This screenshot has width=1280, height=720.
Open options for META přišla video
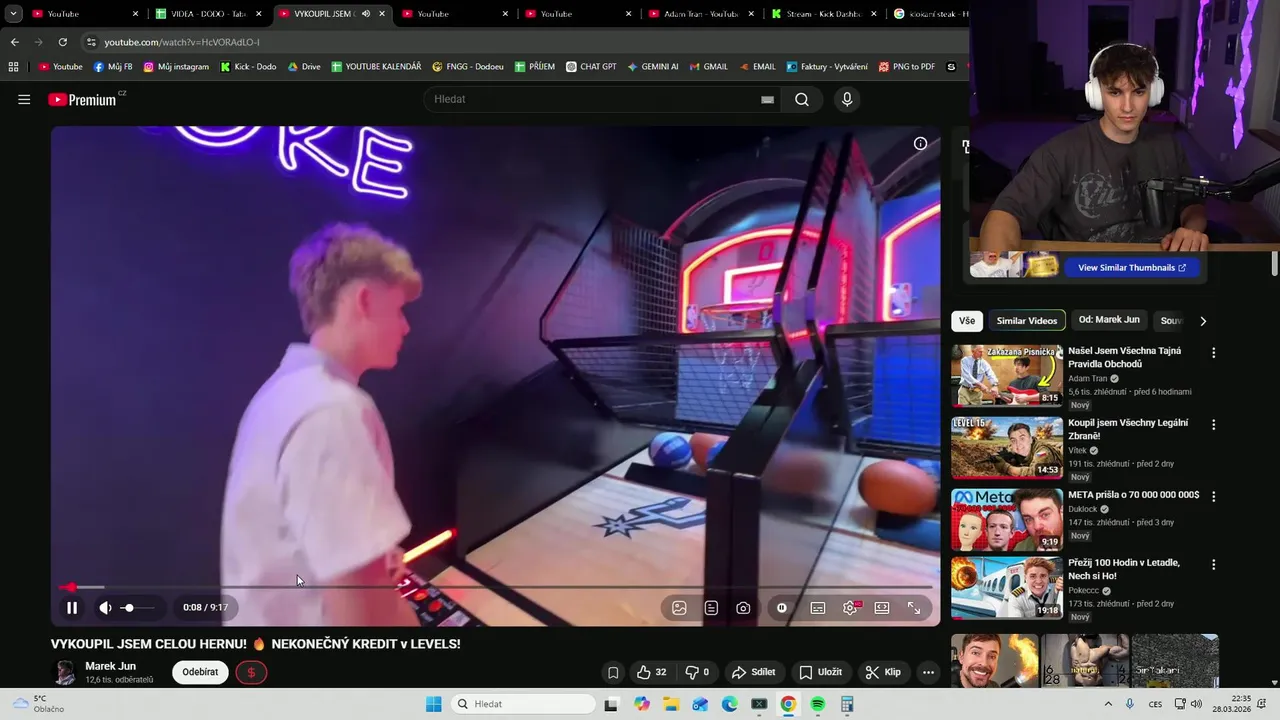pos(1214,497)
